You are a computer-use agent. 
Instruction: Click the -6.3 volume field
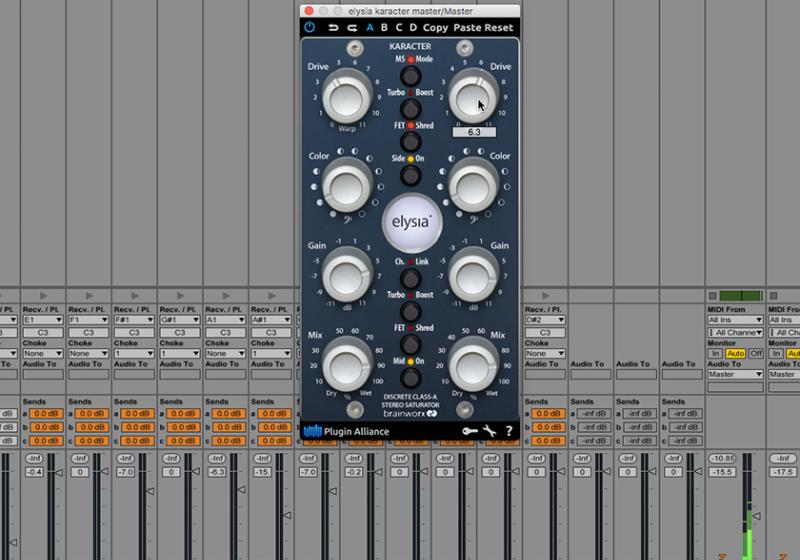click(x=217, y=472)
